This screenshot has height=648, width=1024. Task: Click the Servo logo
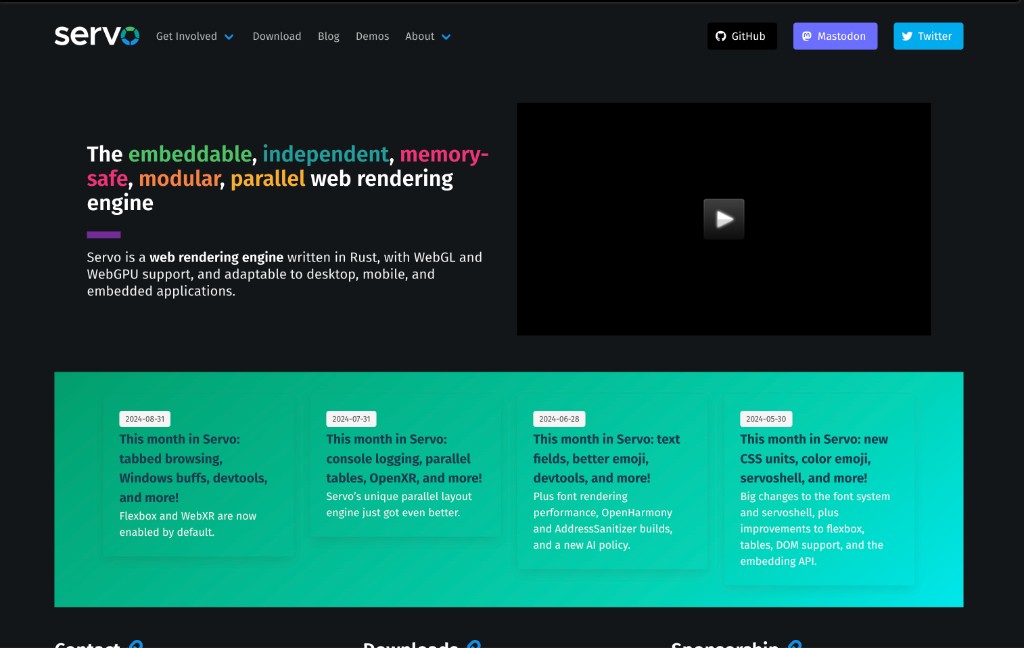[x=97, y=35]
